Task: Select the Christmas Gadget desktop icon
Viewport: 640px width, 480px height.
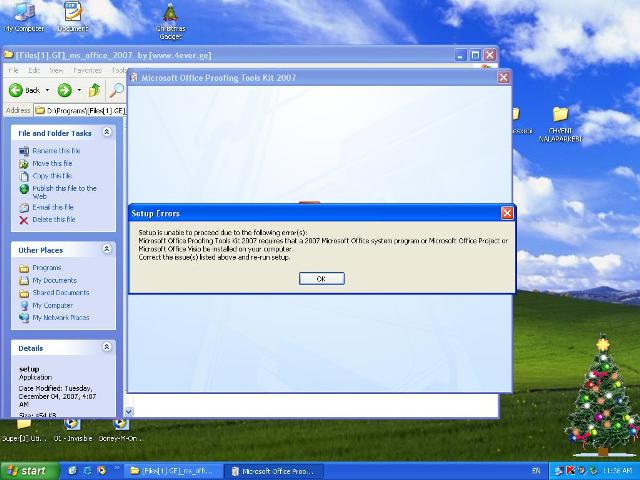Action: click(170, 21)
